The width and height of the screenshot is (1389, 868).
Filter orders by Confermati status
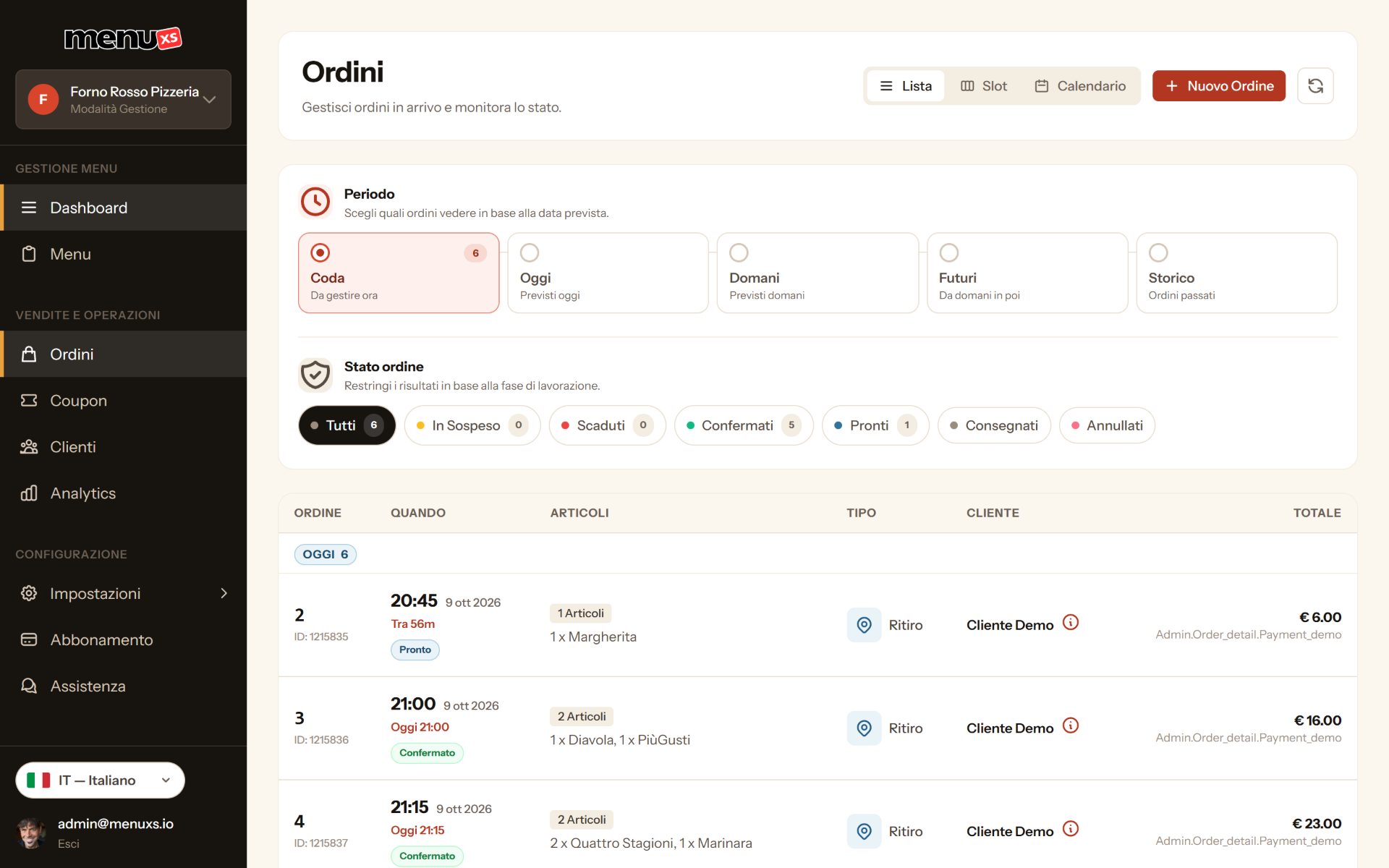744,425
